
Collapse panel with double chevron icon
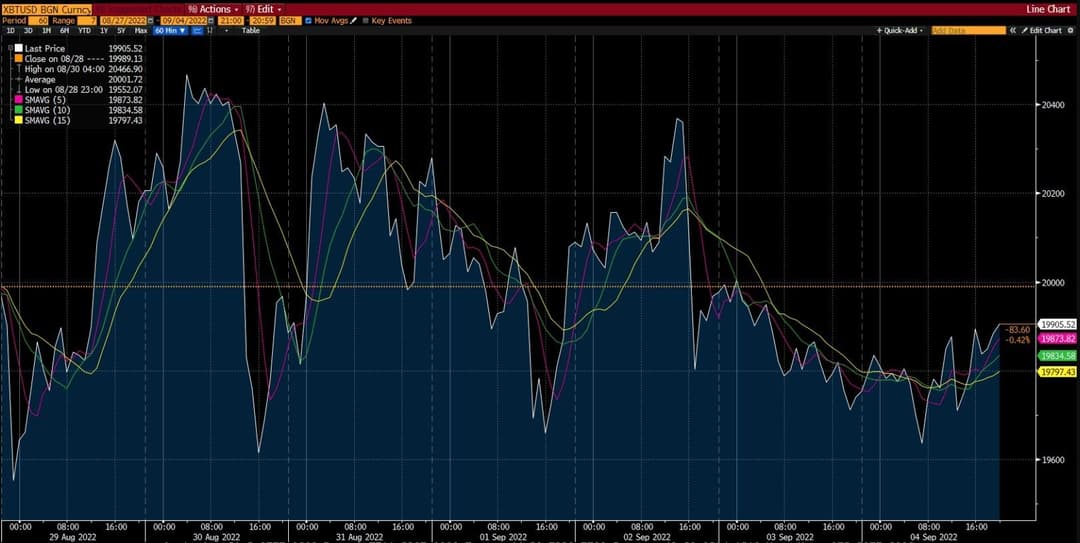pyautogui.click(x=1013, y=30)
